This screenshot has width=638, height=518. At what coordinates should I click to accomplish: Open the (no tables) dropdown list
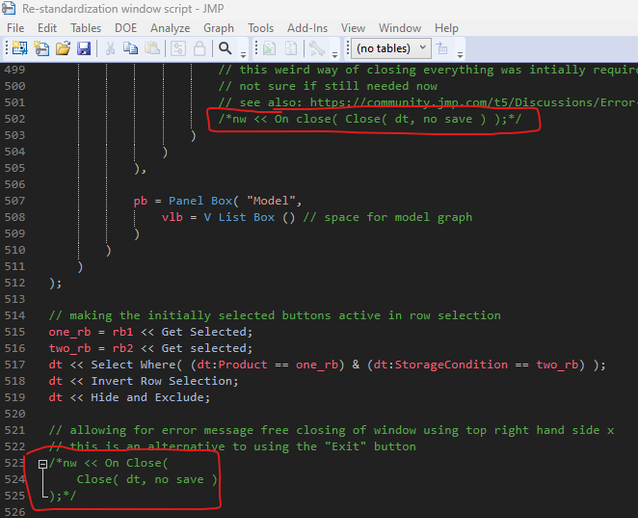(391, 48)
